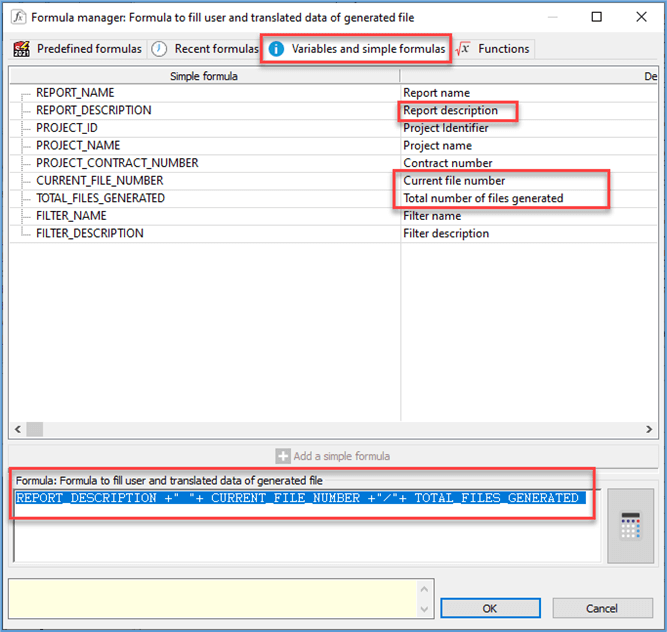The width and height of the screenshot is (667, 632).
Task: Click the horizontal scrollbar right arrow
Action: 649,429
